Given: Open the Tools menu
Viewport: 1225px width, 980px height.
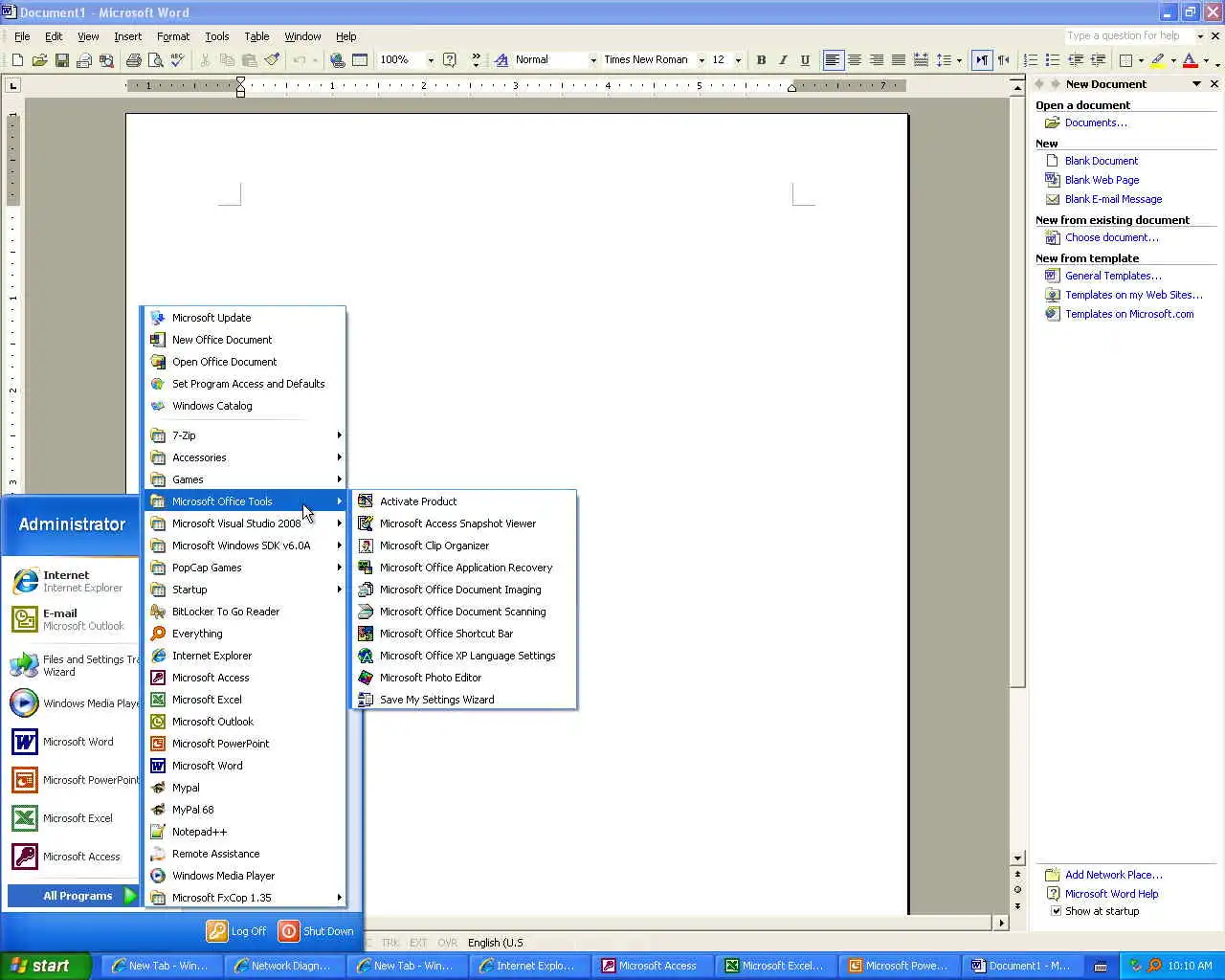Looking at the screenshot, I should coord(217,36).
